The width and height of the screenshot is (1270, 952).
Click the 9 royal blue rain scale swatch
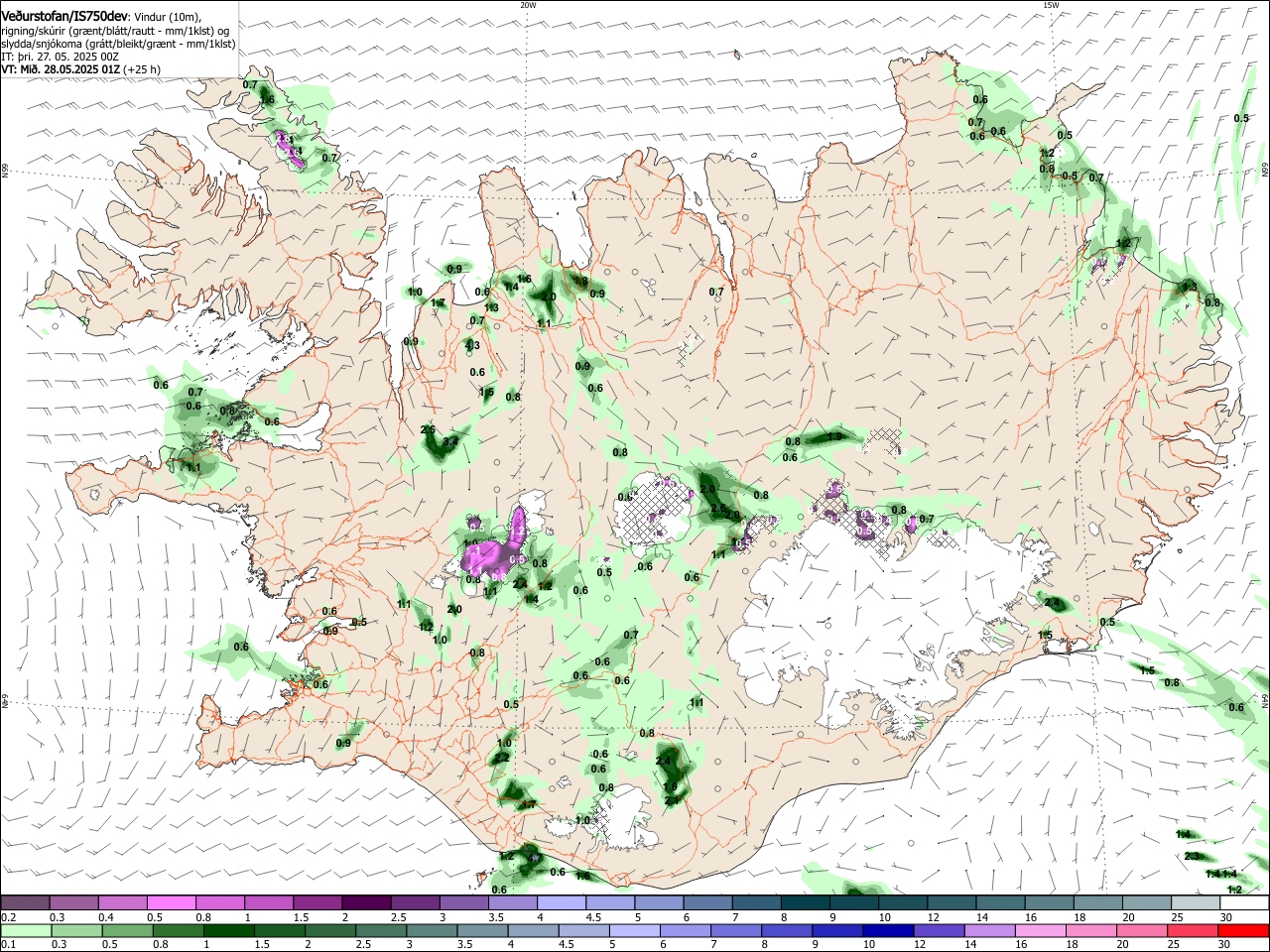coord(836,932)
